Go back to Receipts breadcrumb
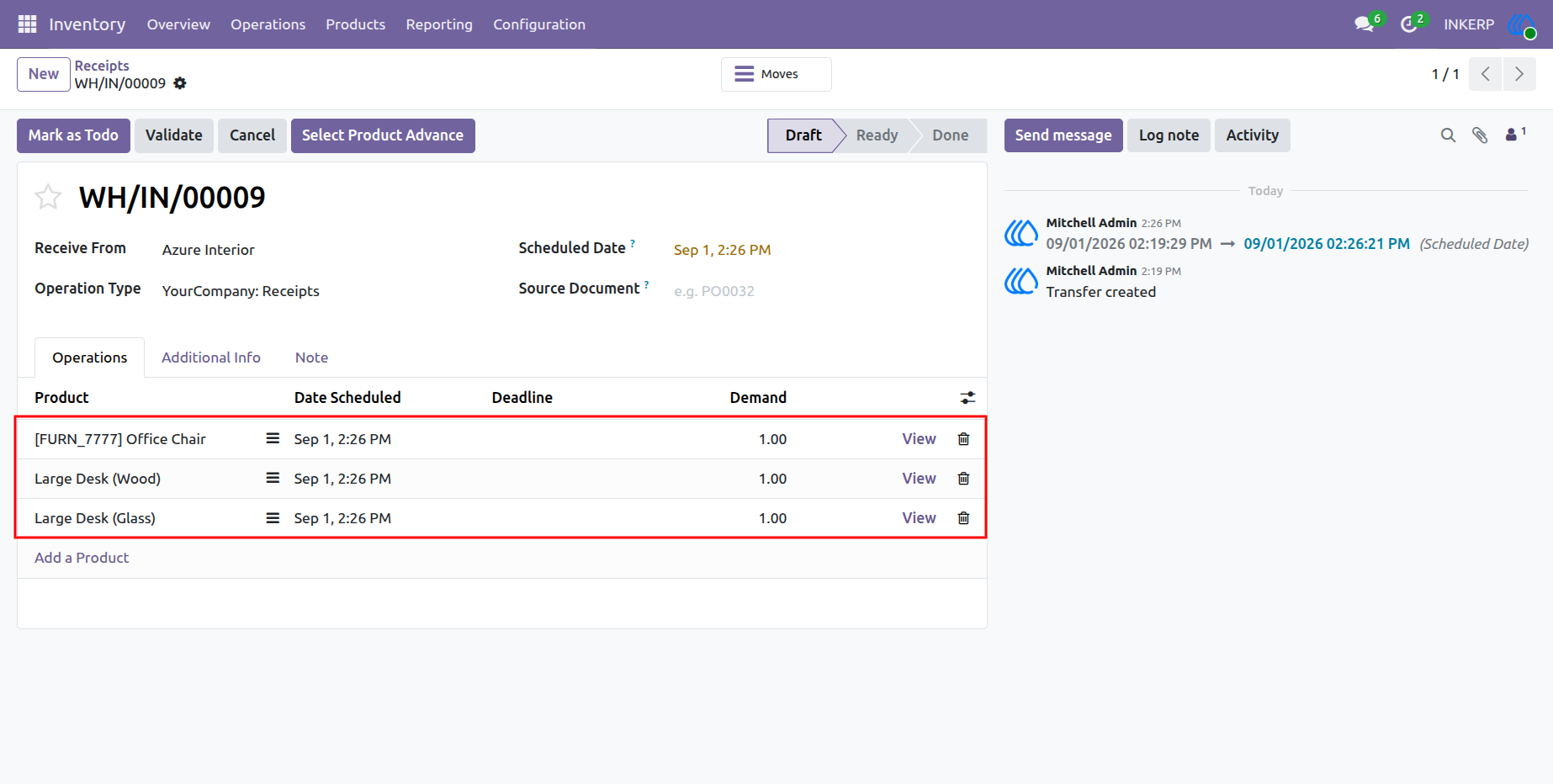Viewport: 1553px width, 784px height. tap(102, 66)
